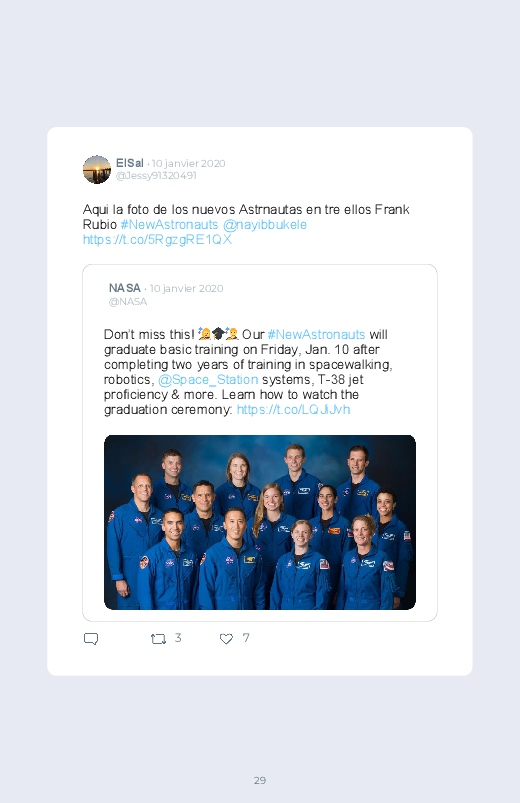Screen dimensions: 520x803
Task: Open the #NewAstronauts hashtag in NASA's tweet
Action: [316, 334]
